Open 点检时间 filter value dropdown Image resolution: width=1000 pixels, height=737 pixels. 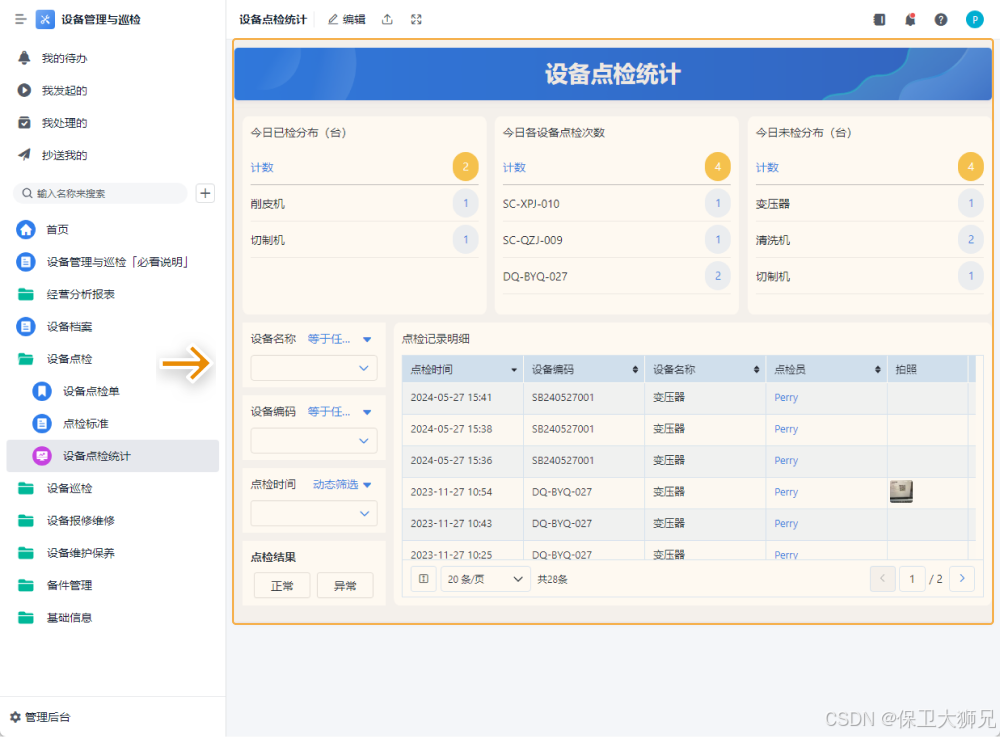point(314,513)
